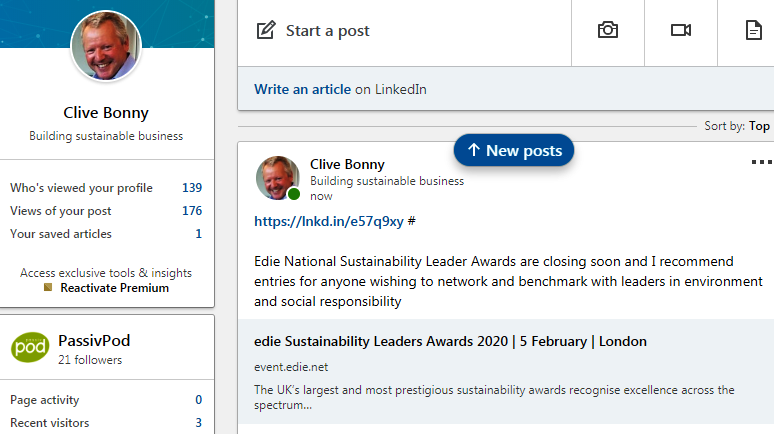Add a photo with the camera icon

[608, 30]
